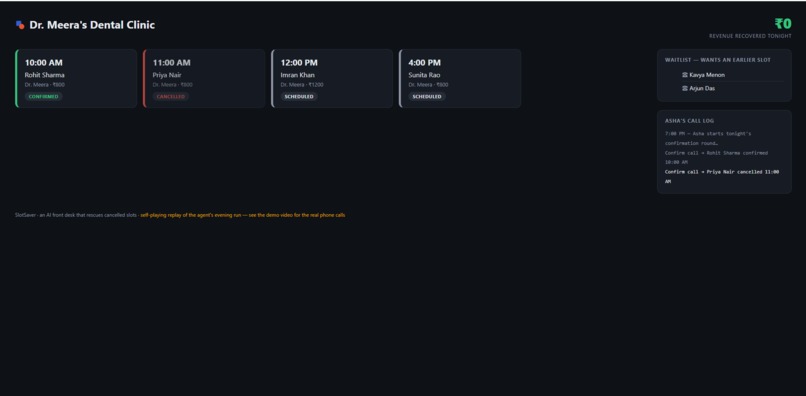Click the phone icon beside Arjun Das
This screenshot has width=806, height=396.
[x=685, y=88]
